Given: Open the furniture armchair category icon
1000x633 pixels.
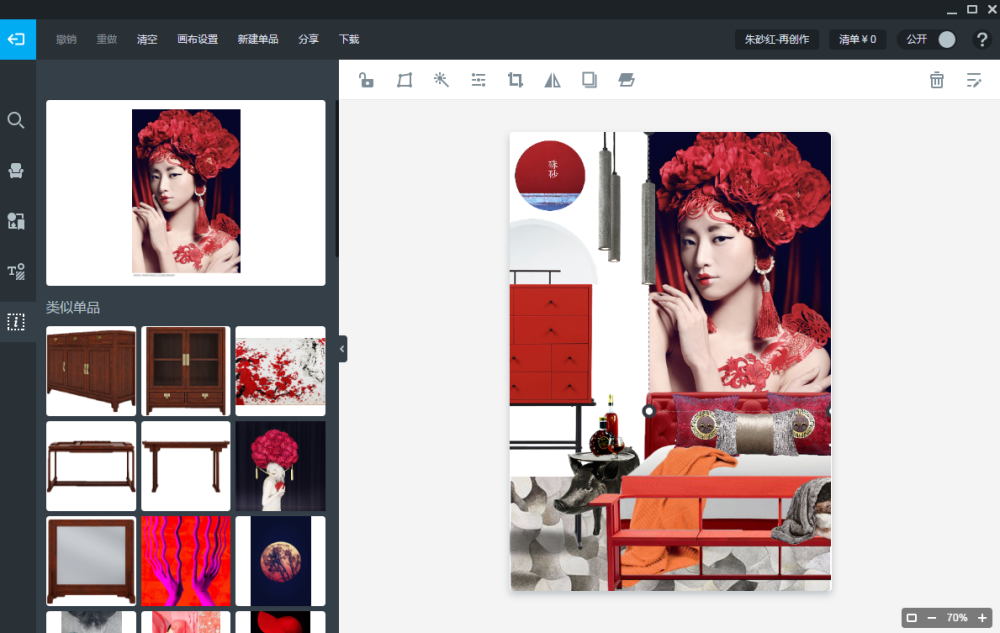Looking at the screenshot, I should 16,171.
